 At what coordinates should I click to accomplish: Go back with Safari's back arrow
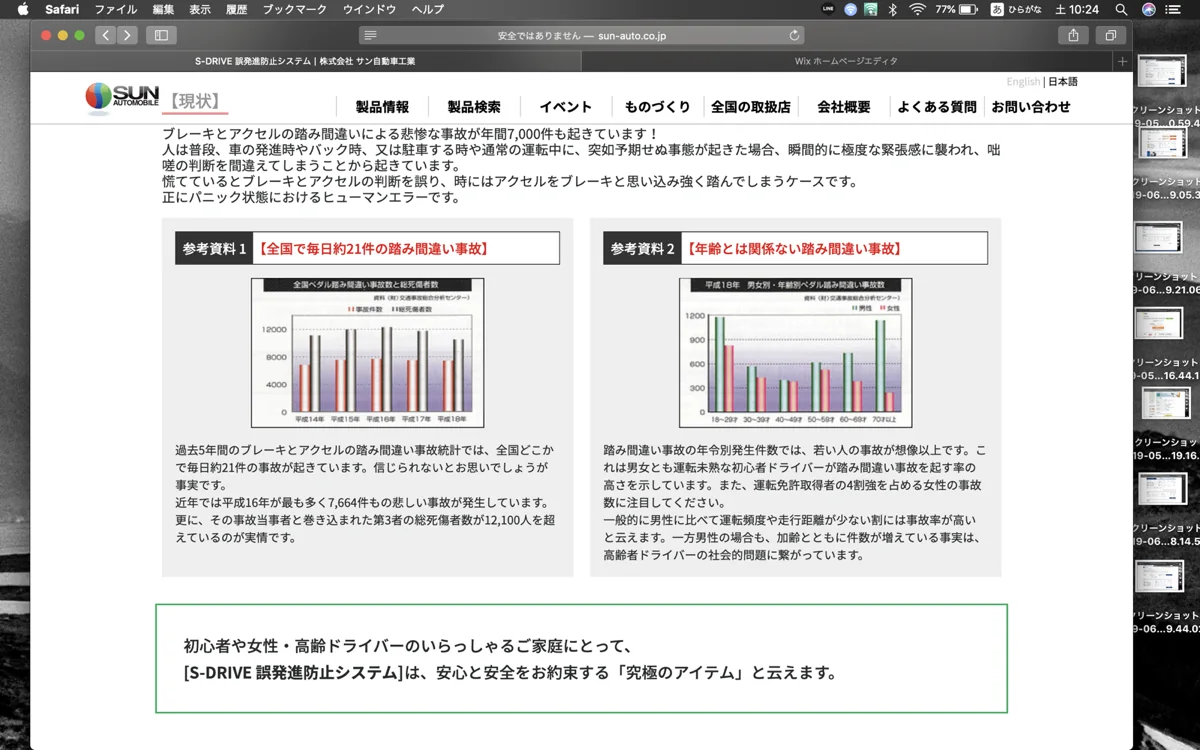(x=105, y=35)
